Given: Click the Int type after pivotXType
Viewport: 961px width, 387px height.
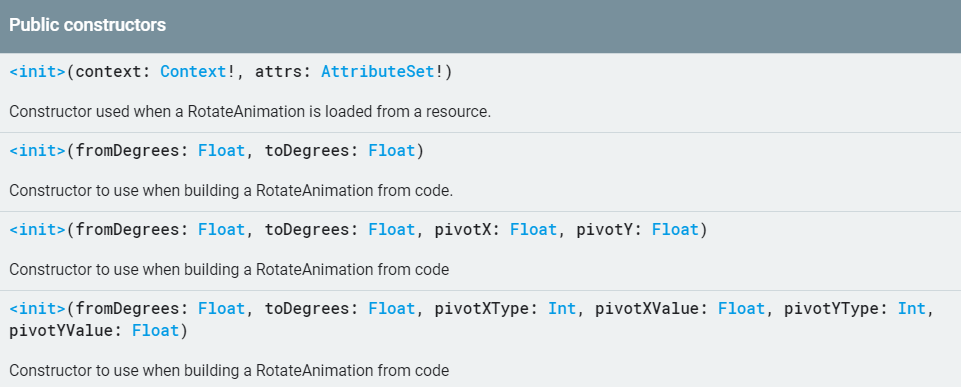Looking at the screenshot, I should 562,308.
